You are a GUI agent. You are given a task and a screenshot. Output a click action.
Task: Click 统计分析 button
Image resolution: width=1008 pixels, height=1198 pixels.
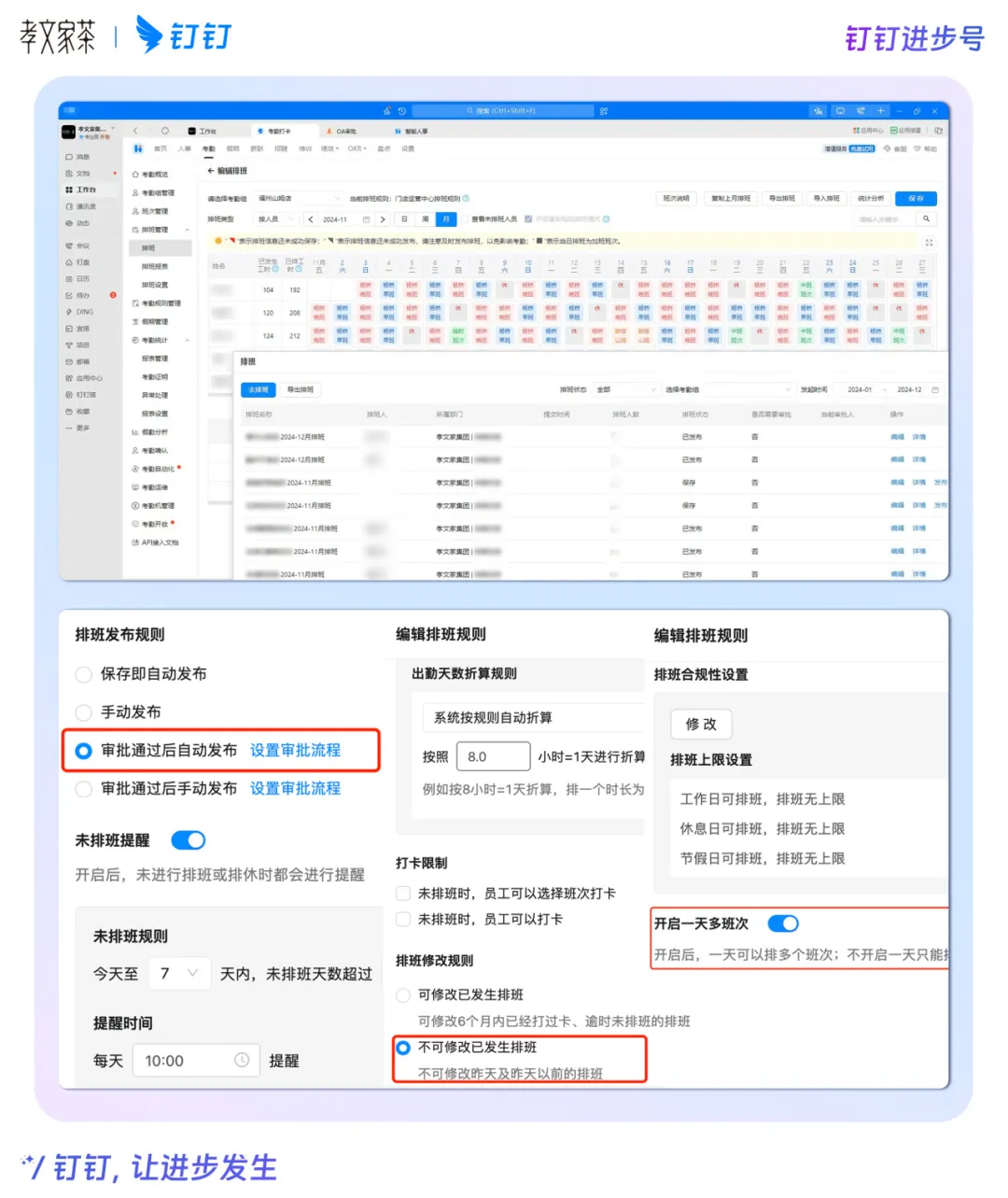(x=871, y=198)
